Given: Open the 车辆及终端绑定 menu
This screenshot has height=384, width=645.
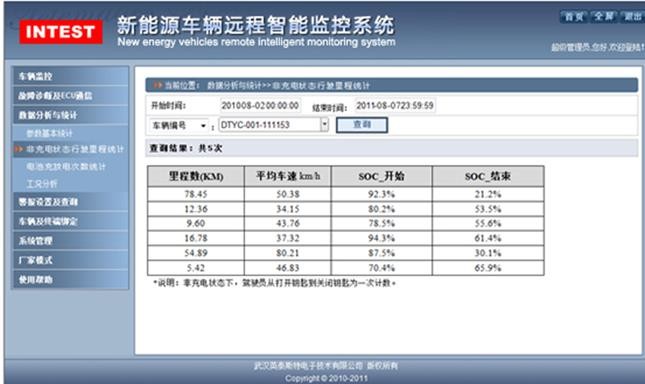Looking at the screenshot, I should [x=70, y=221].
